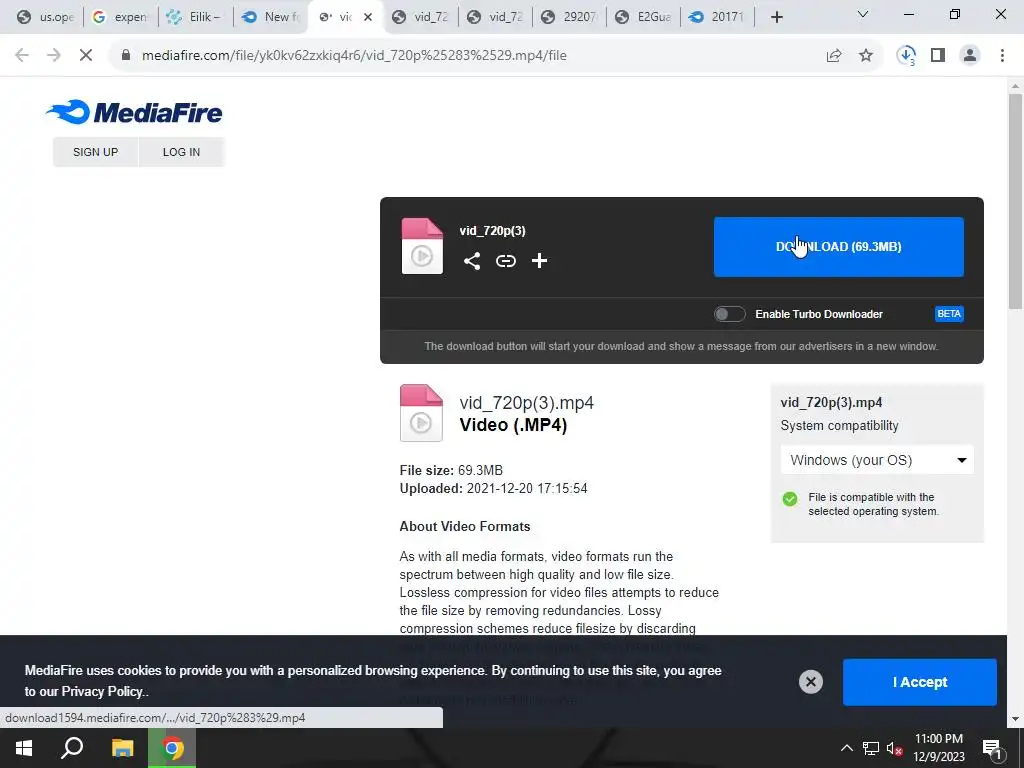Screen dimensions: 1024x768
Task: Open Chrome three-dot menu
Action: click(x=1002, y=56)
